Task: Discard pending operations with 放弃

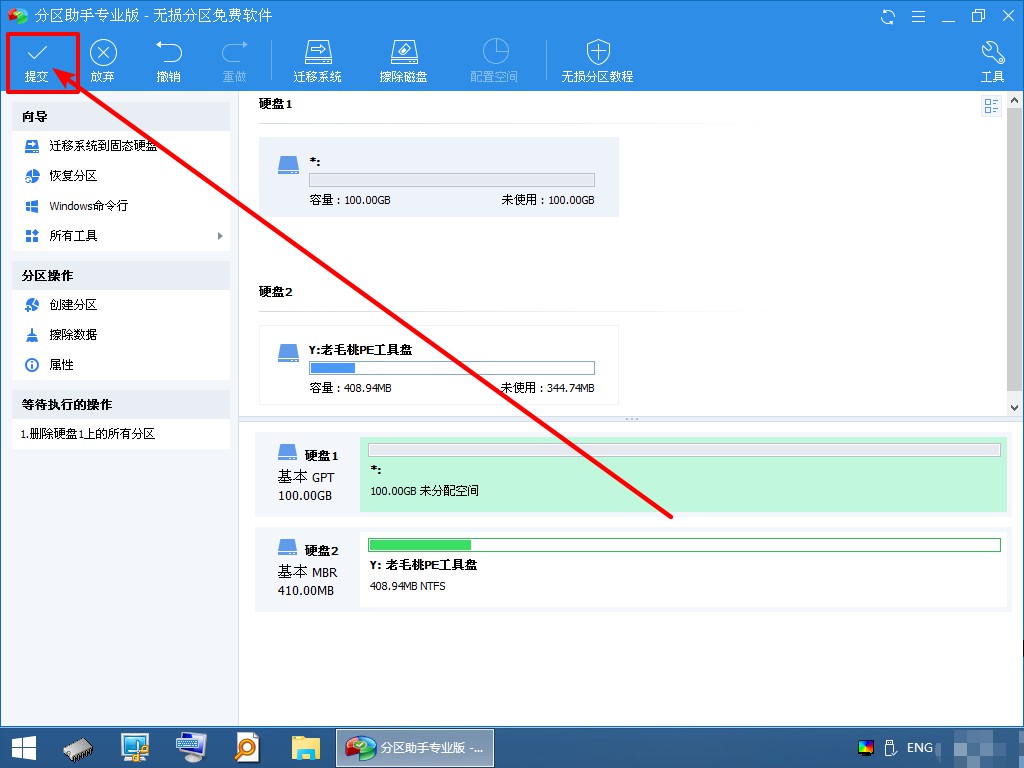Action: click(x=103, y=61)
